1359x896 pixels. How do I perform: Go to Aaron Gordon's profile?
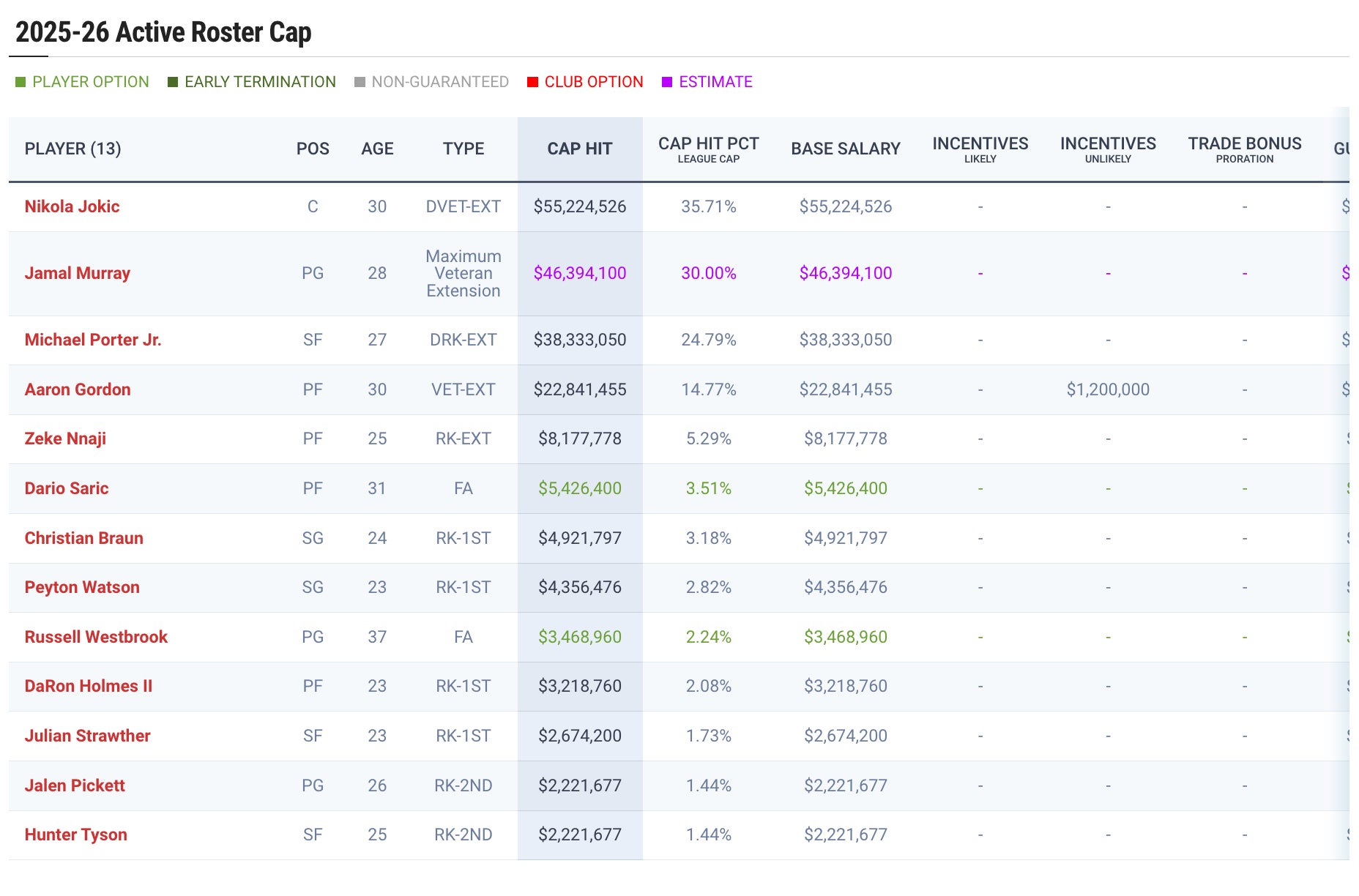coord(78,389)
